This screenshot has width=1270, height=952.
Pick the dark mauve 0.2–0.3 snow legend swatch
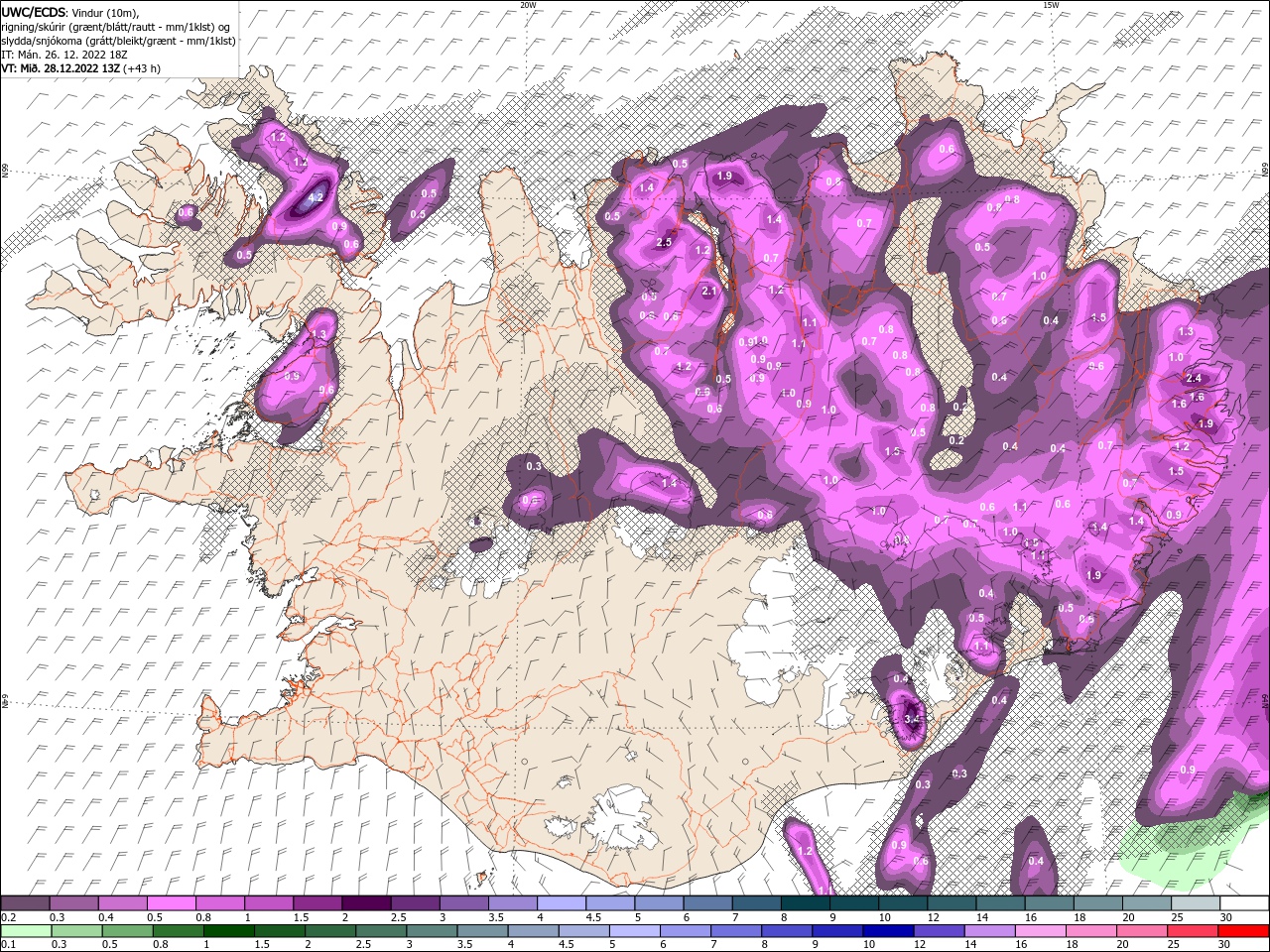click(x=26, y=903)
